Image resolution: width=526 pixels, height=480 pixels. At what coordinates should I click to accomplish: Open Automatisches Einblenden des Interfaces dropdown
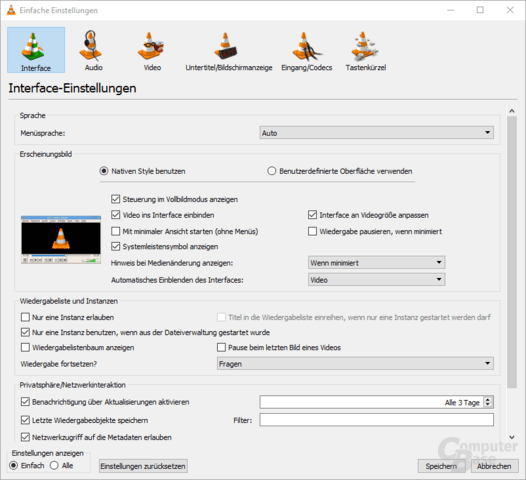click(376, 280)
